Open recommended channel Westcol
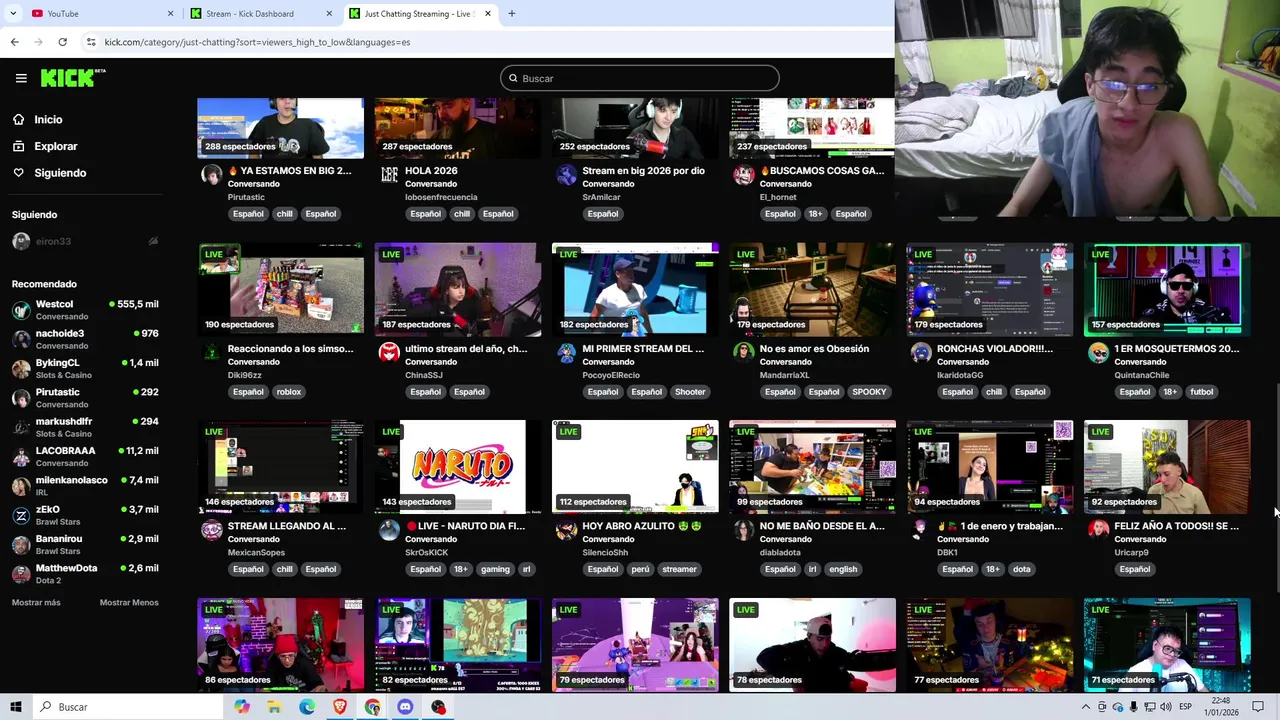The height and width of the screenshot is (720, 1280). 85,309
